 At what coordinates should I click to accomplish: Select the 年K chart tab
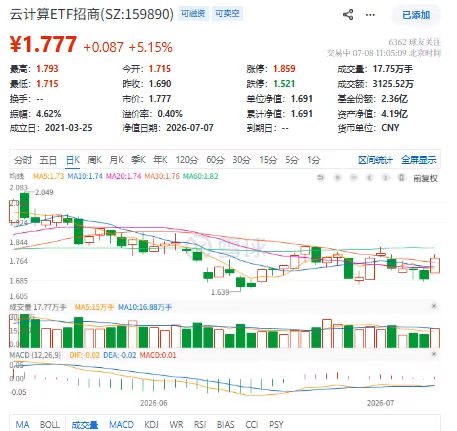pos(160,160)
